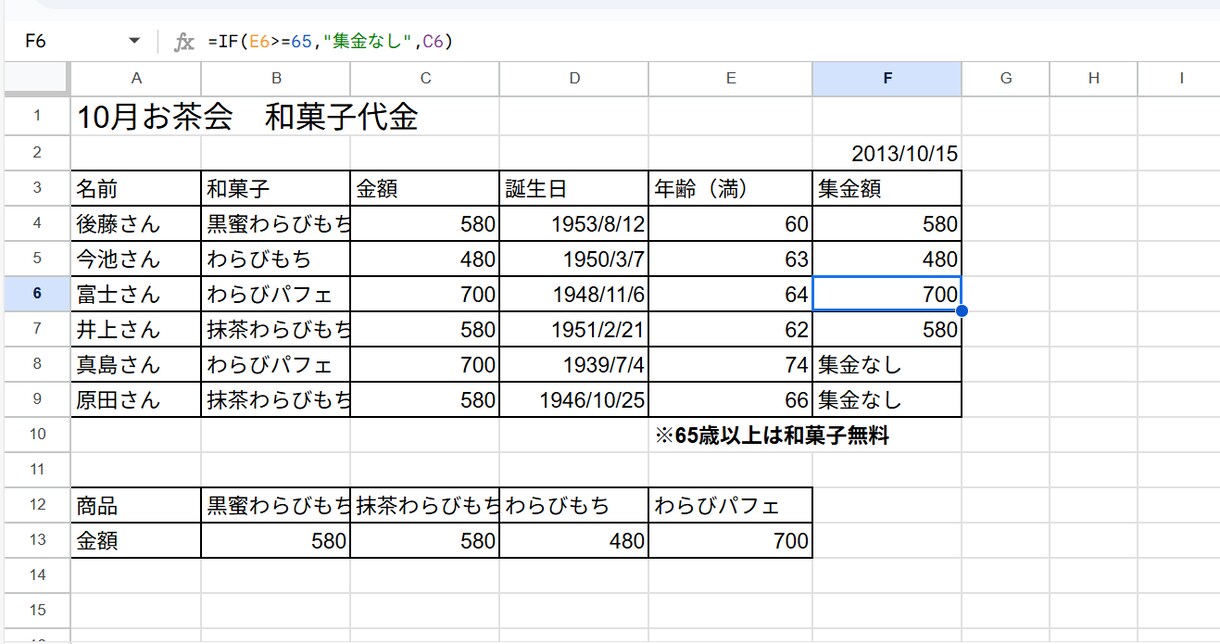
Task: Select cell わらびもち in row 12
Action: [x=574, y=505]
